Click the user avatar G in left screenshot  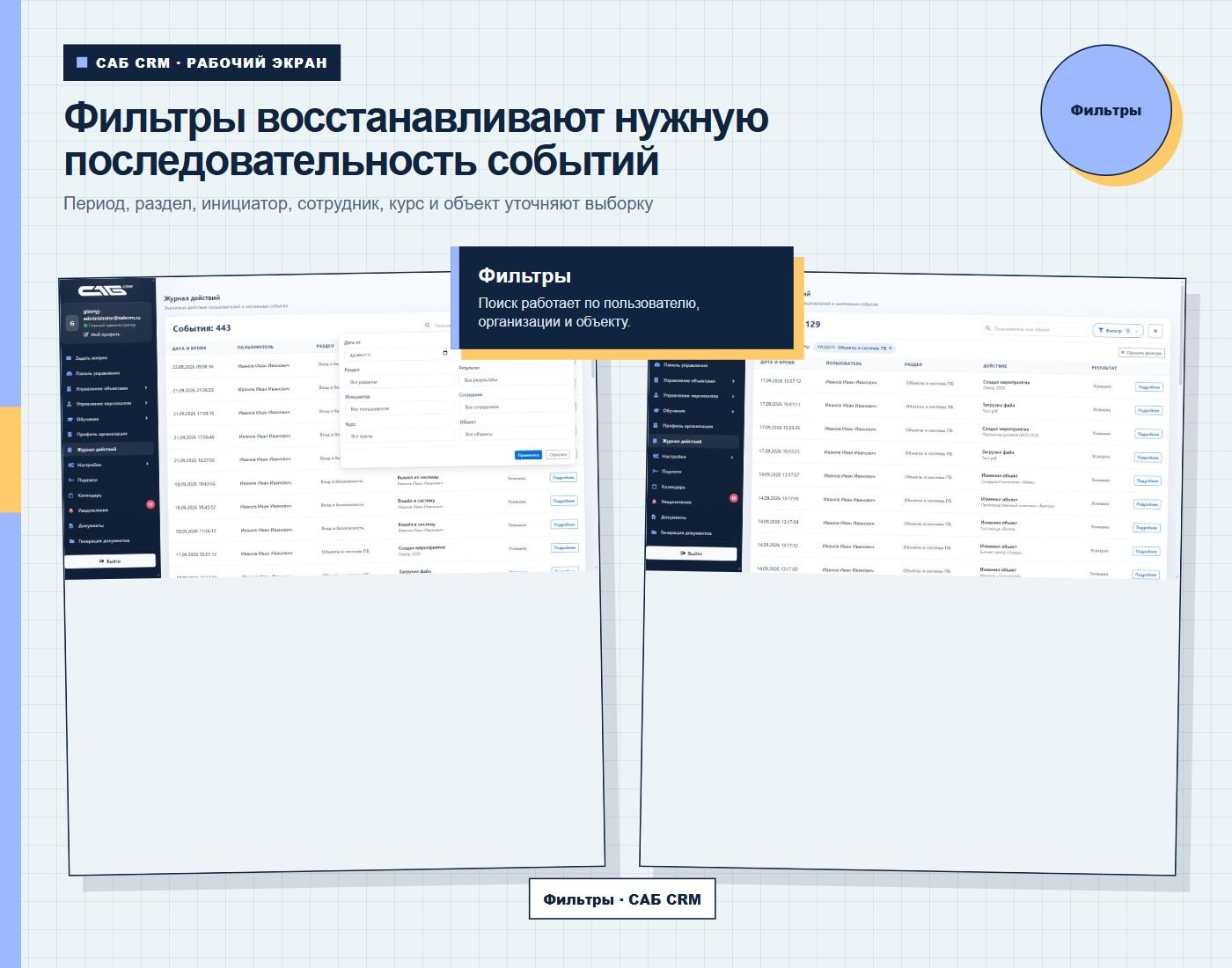(x=72, y=323)
